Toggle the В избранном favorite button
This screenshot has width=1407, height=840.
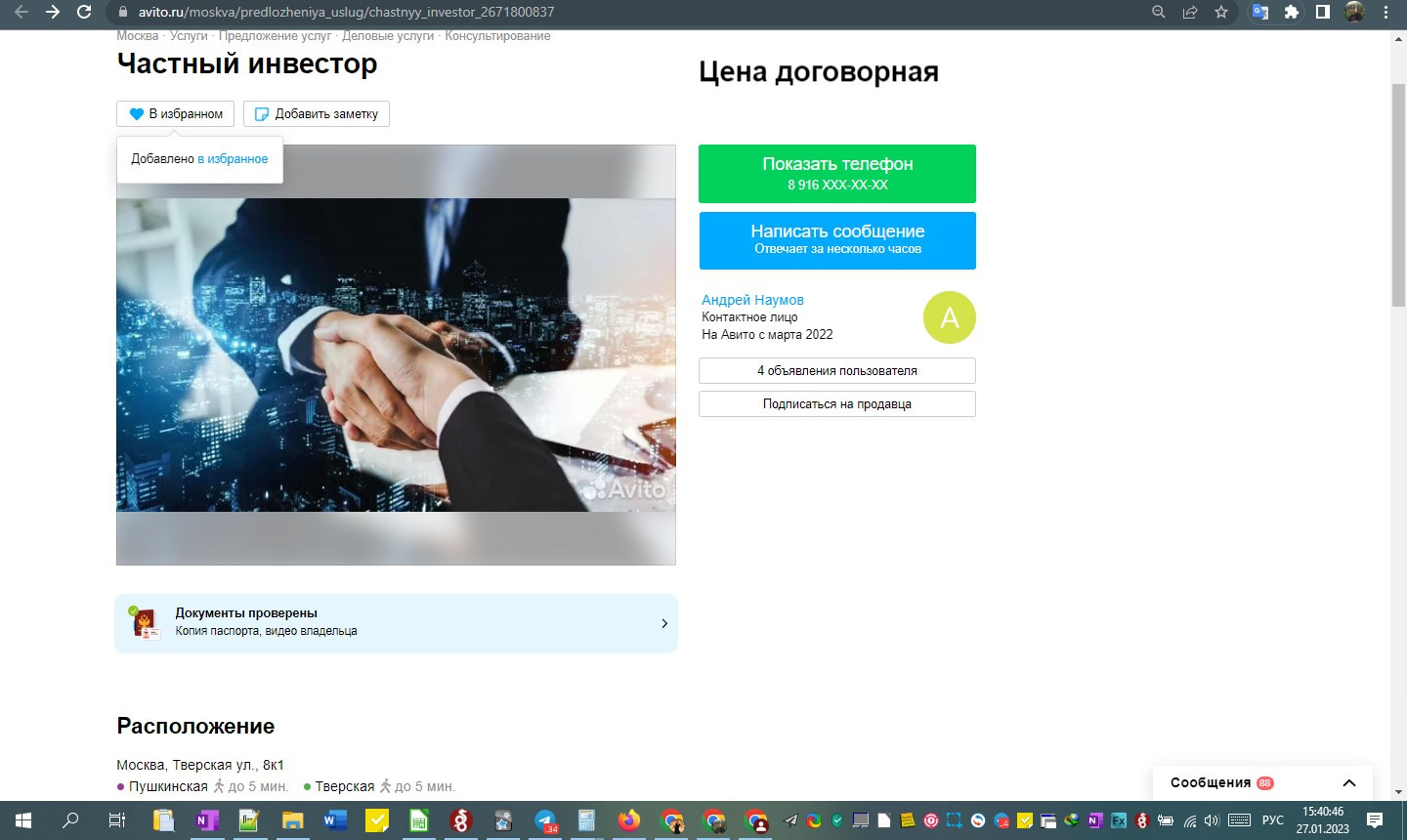click(176, 113)
